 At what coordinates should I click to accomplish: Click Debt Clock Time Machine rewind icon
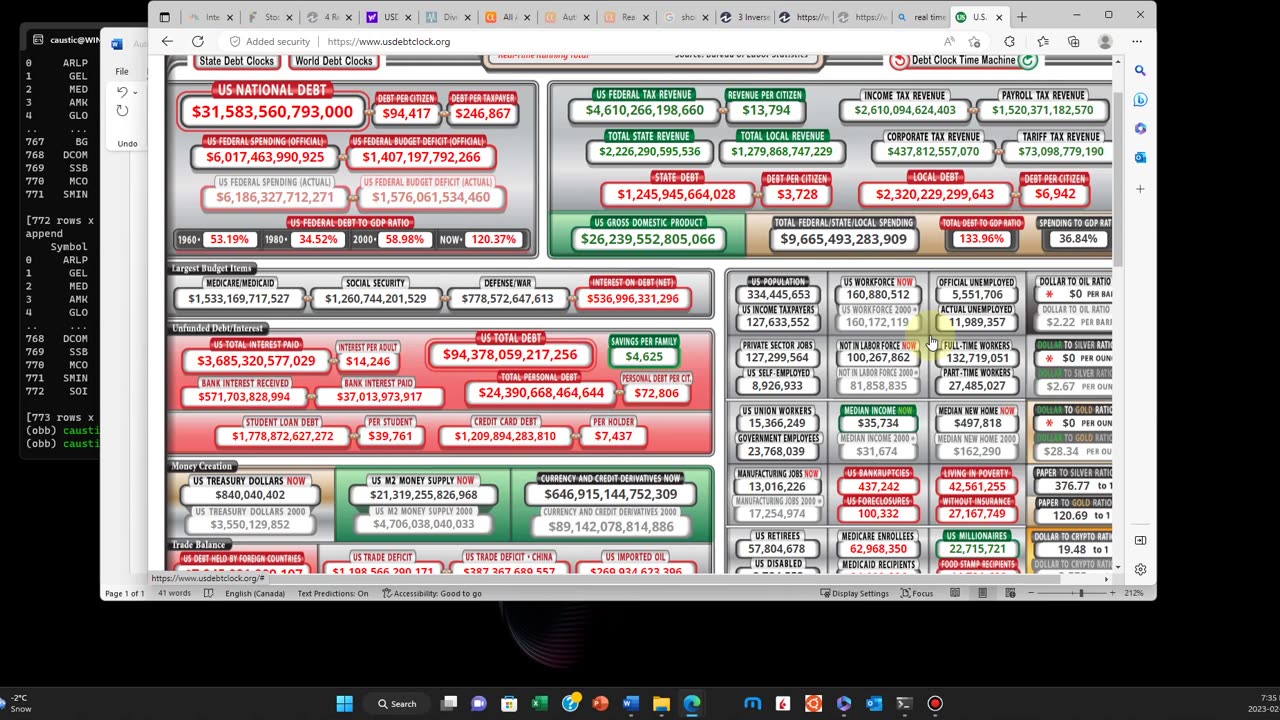tap(899, 60)
